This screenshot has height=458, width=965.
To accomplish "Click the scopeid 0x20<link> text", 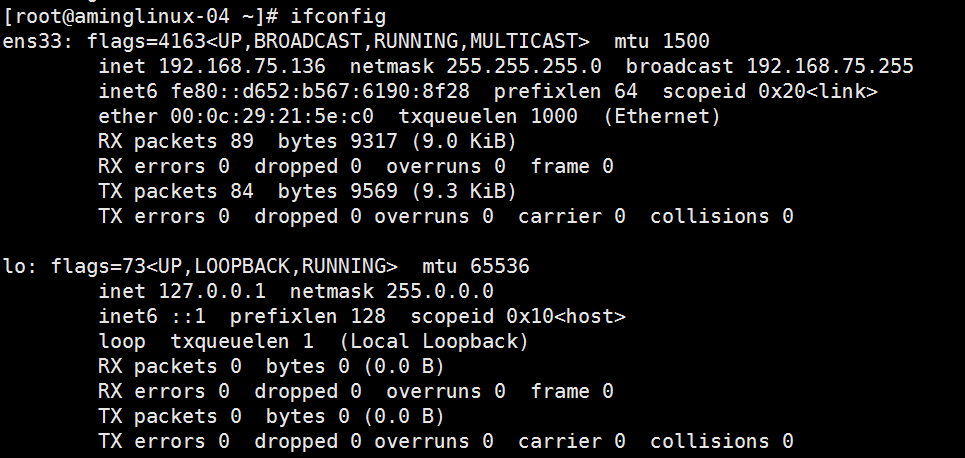I will pyautogui.click(x=770, y=92).
